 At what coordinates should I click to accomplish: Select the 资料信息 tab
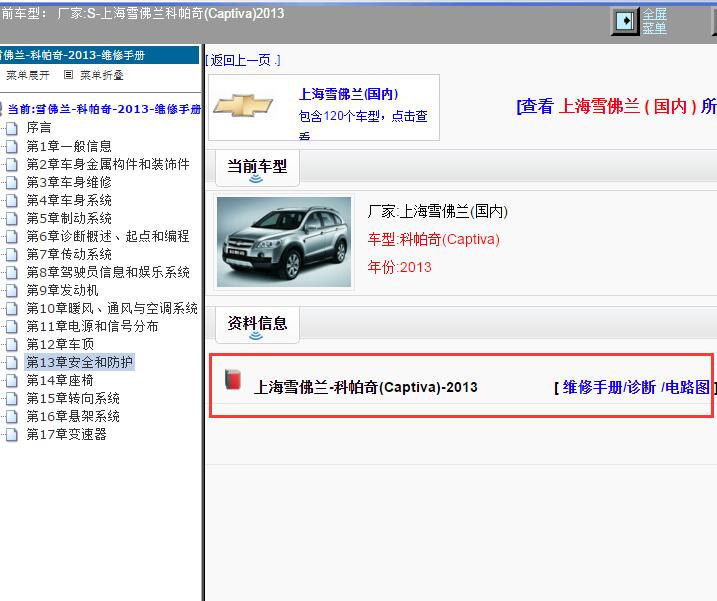[257, 325]
